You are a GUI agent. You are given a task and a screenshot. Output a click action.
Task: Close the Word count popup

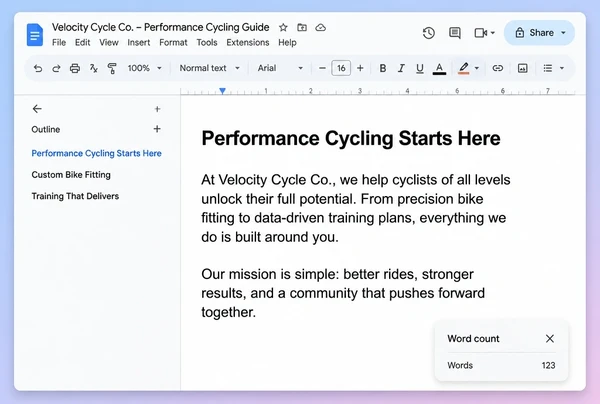point(550,339)
